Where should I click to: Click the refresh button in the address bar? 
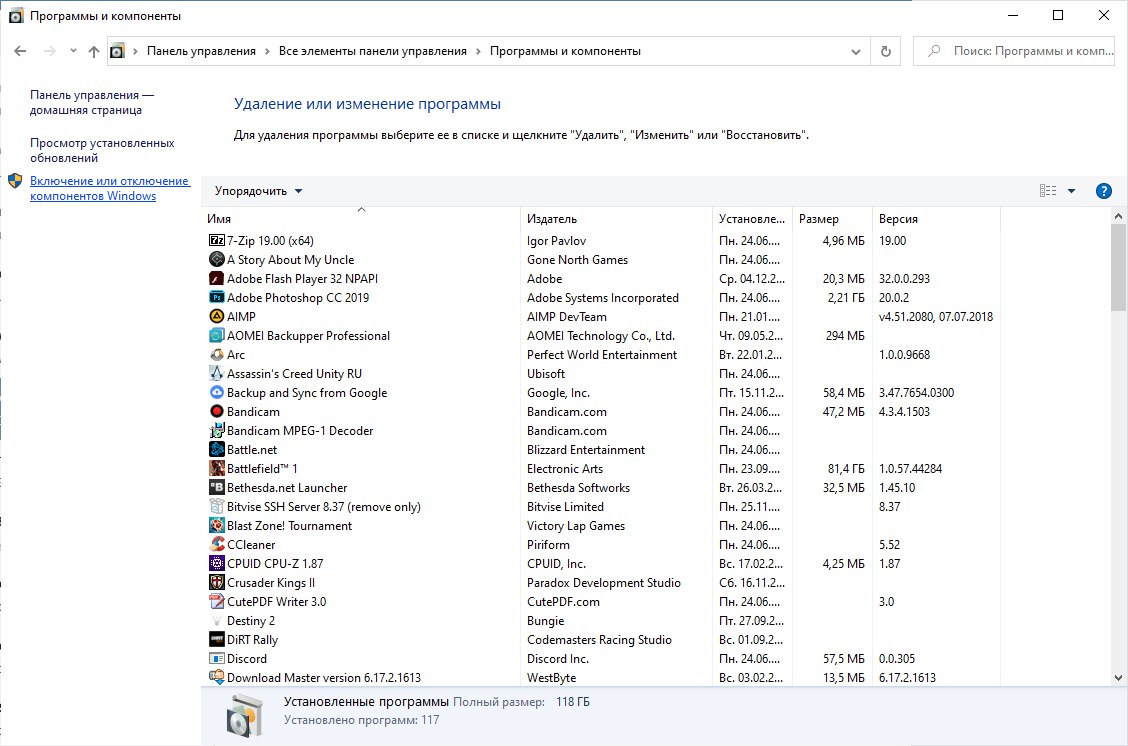click(x=886, y=51)
